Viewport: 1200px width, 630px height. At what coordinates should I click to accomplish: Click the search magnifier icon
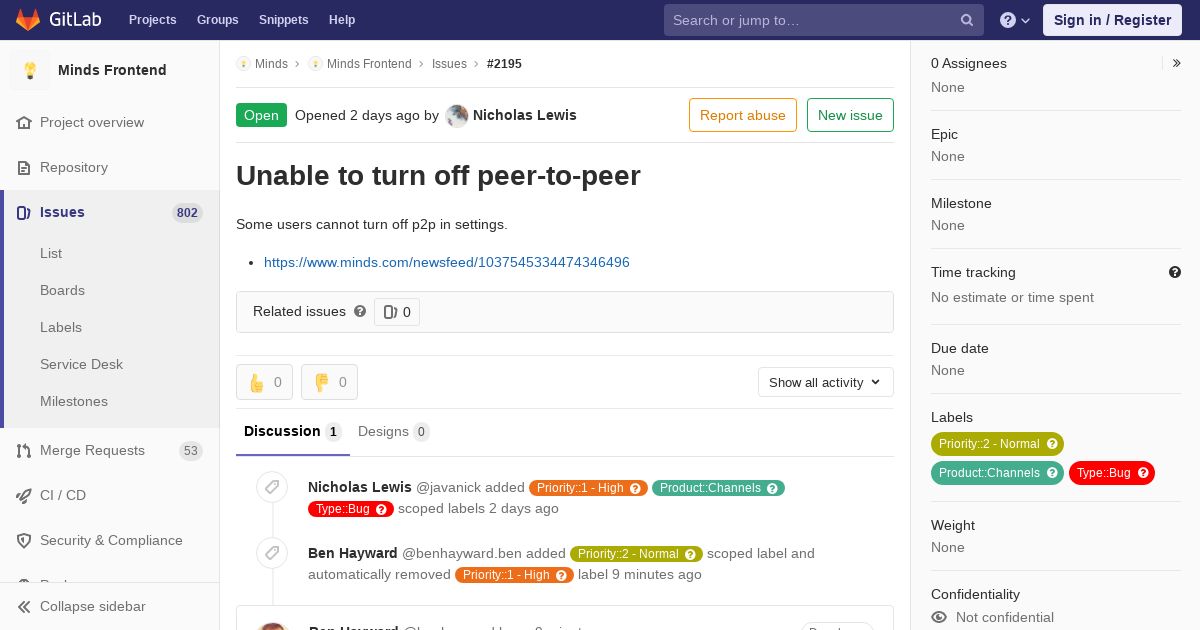[x=967, y=20]
